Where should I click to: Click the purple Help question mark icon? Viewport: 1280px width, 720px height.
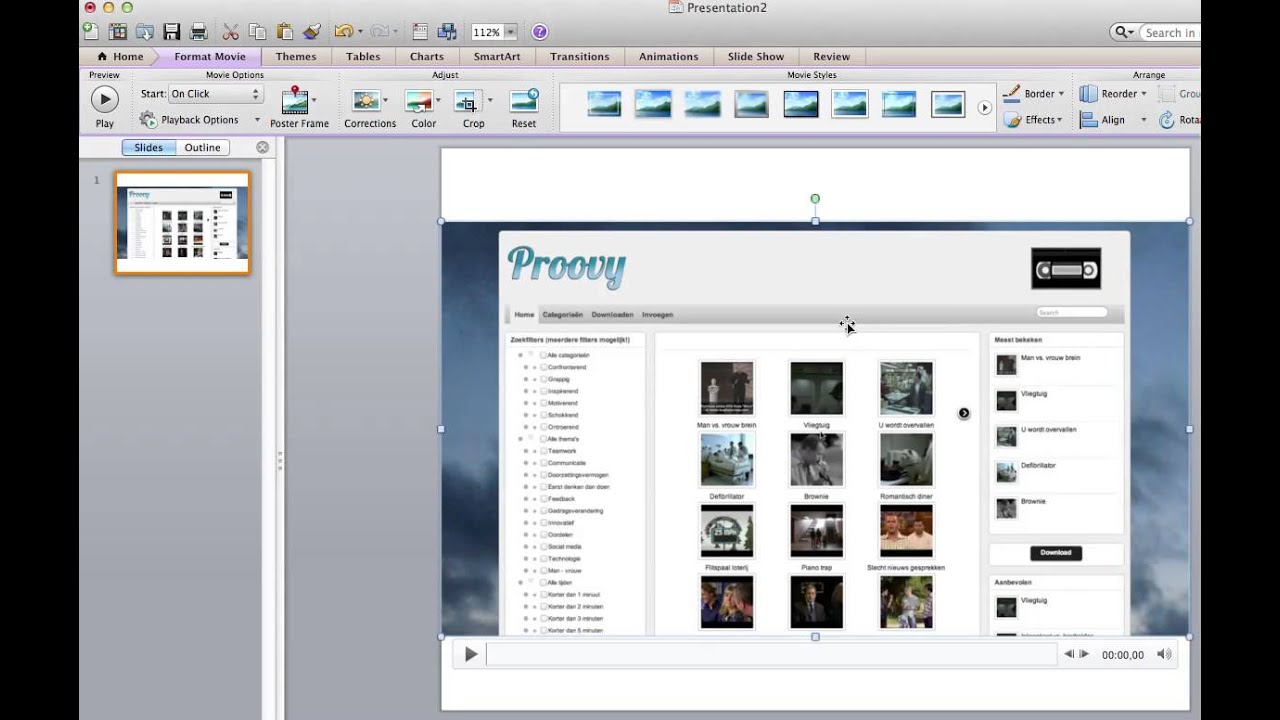click(540, 32)
